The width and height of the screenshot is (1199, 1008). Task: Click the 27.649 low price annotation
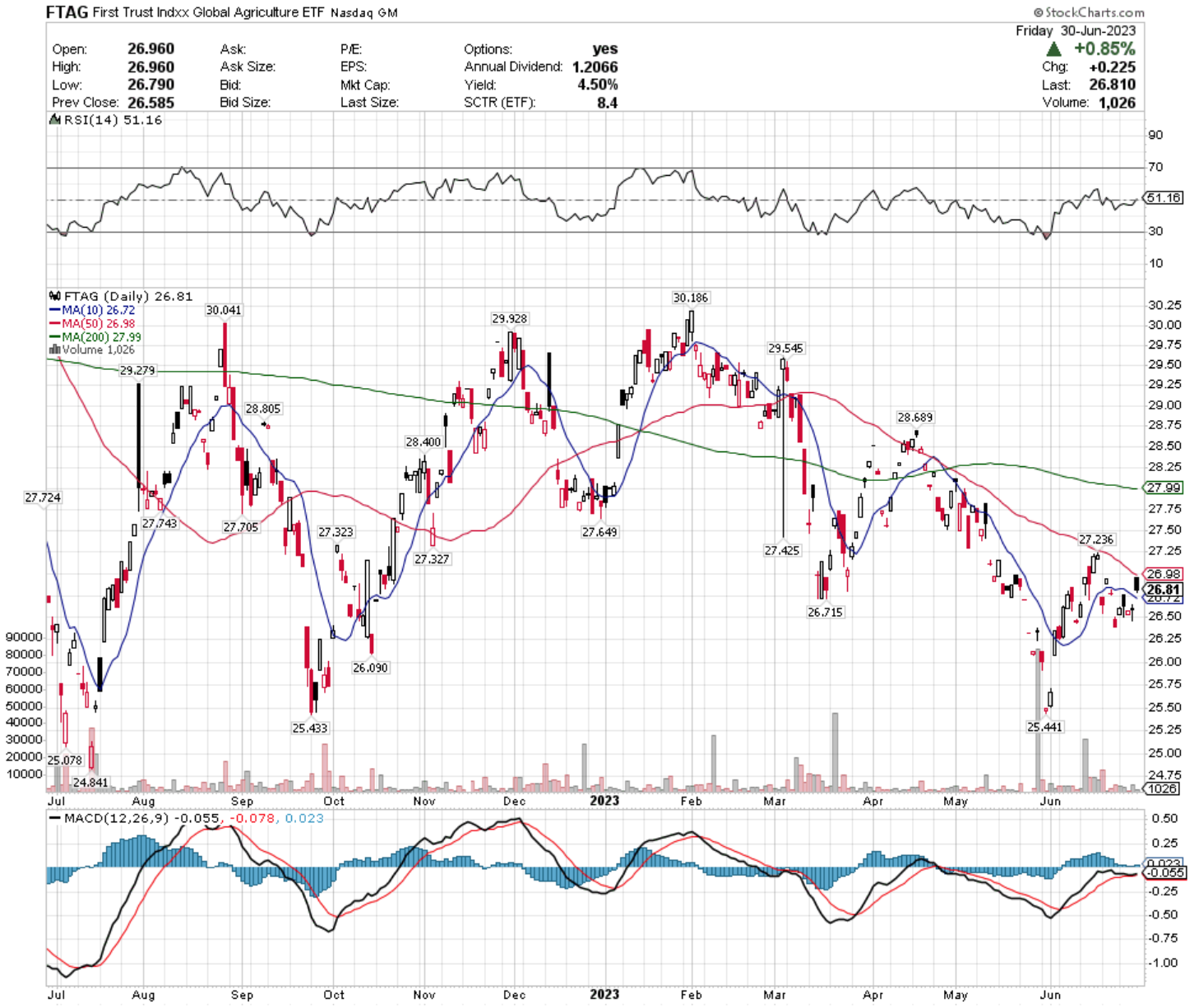tap(599, 532)
